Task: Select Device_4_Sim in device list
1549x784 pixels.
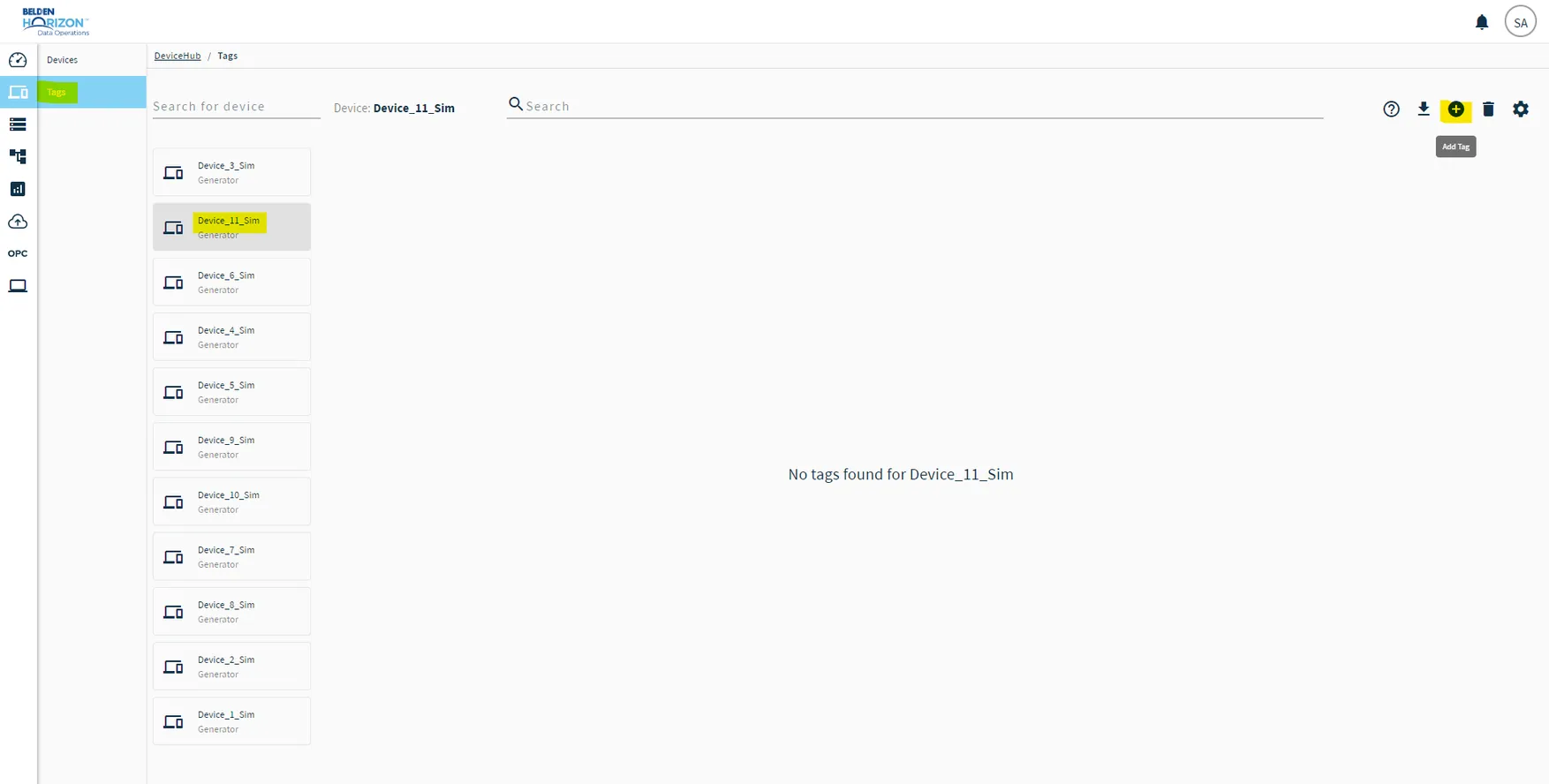Action: point(231,336)
